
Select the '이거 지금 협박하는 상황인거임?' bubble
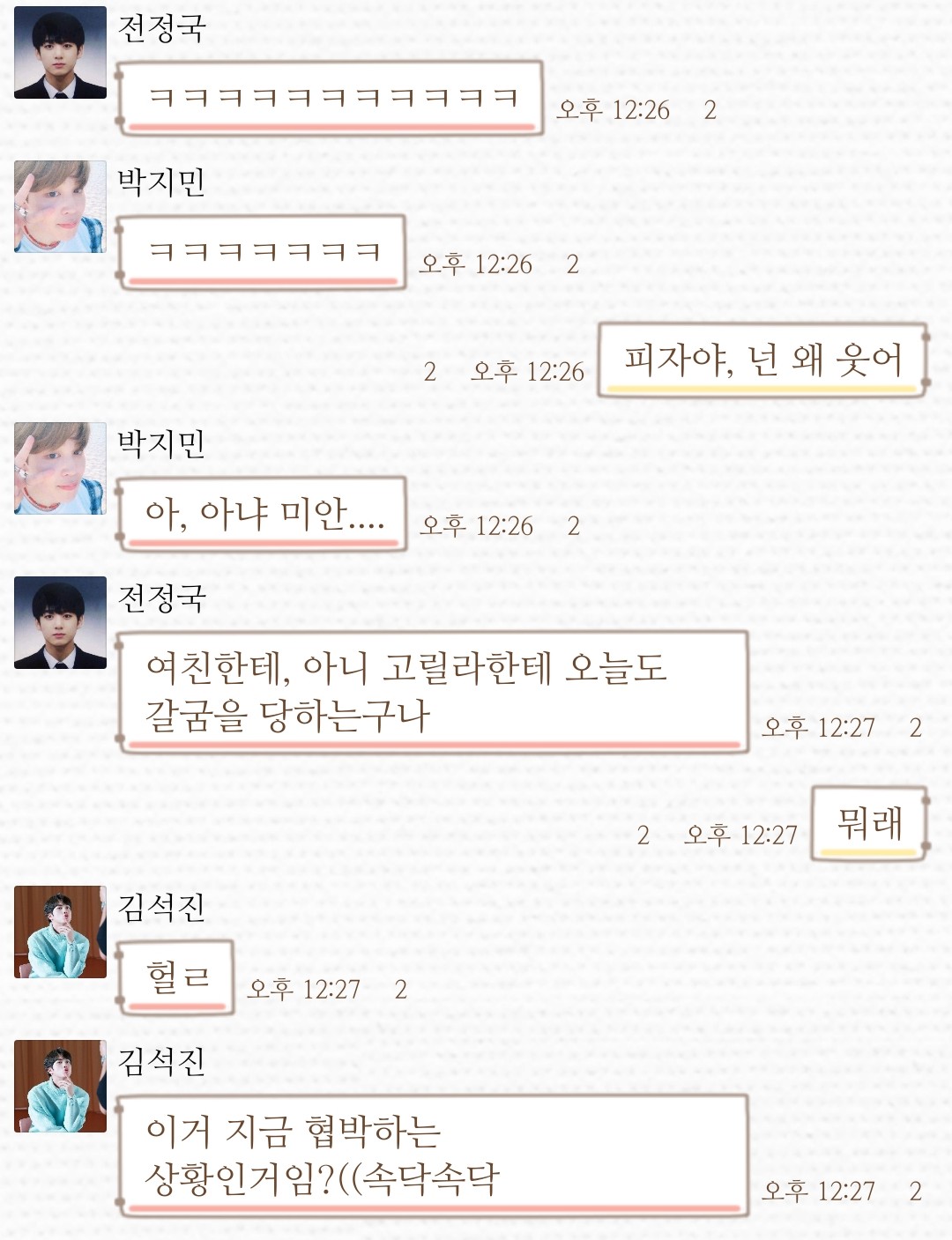click(432, 1156)
